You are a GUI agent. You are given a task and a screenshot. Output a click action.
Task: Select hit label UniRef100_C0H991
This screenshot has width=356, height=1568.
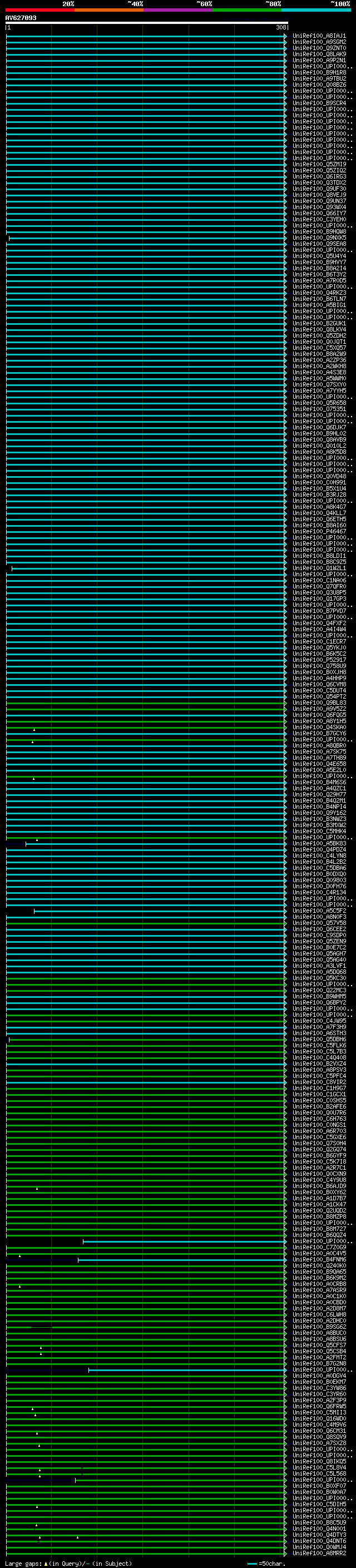[319, 483]
